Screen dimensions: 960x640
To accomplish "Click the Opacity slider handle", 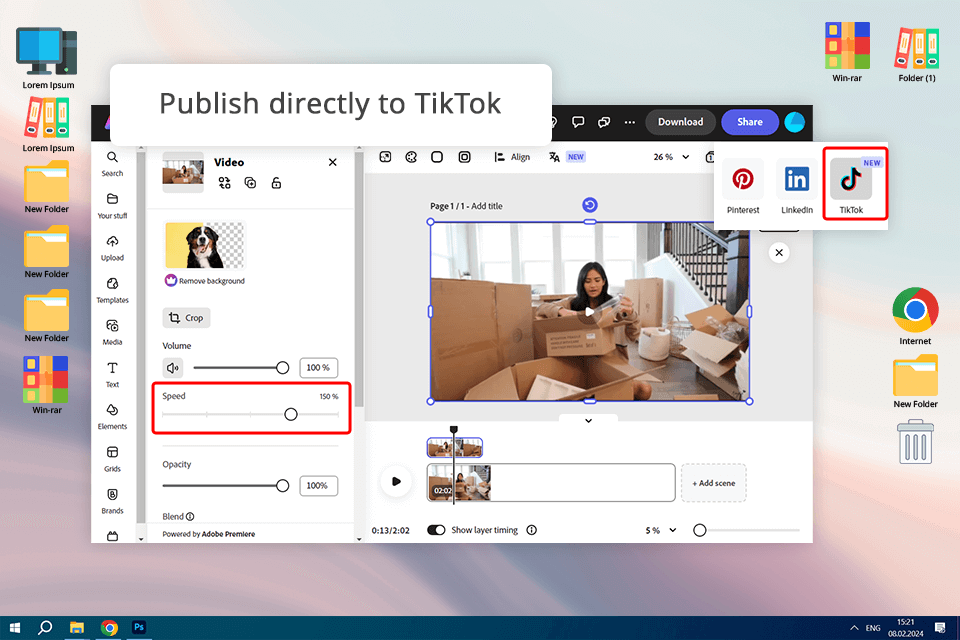I will (x=282, y=486).
